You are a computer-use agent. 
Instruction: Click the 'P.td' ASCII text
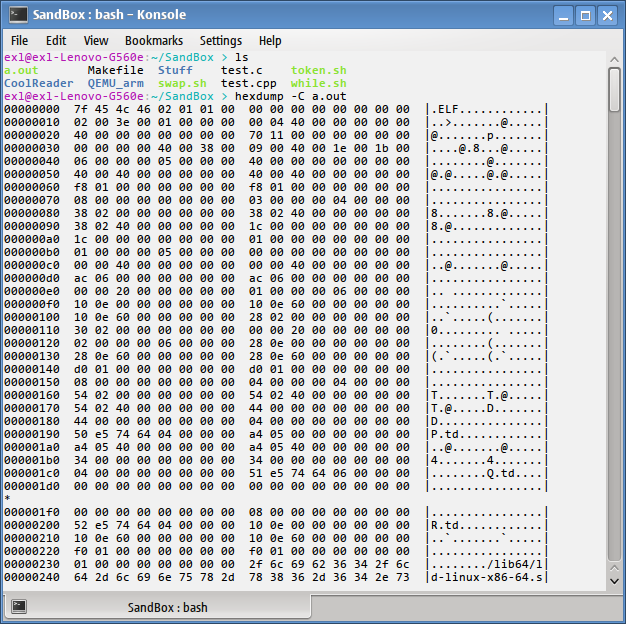point(444,434)
